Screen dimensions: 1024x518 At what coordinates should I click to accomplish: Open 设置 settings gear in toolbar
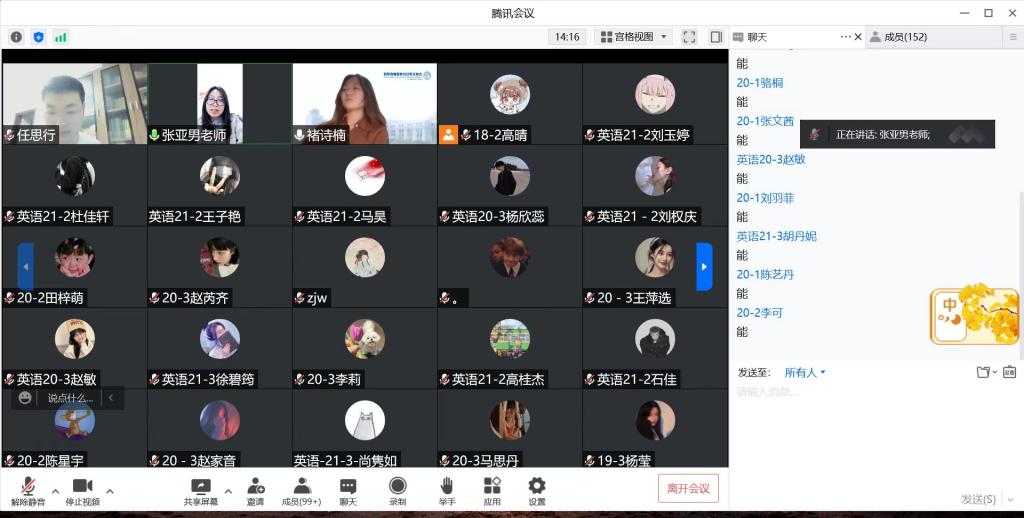coord(537,489)
